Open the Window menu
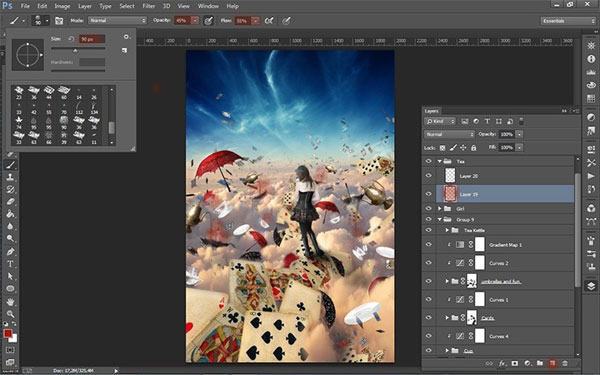The image size is (600, 375). point(208,6)
